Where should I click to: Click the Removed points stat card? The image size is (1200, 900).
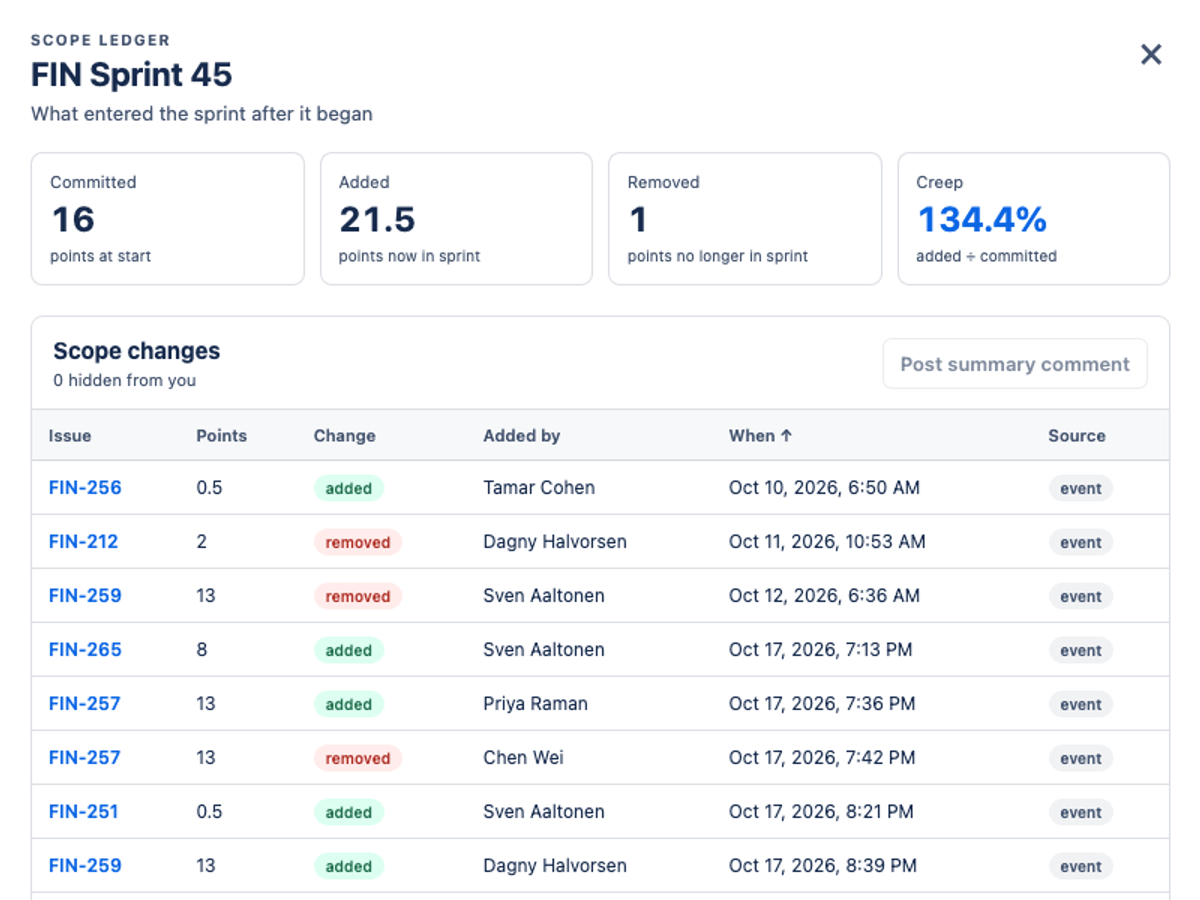745,219
